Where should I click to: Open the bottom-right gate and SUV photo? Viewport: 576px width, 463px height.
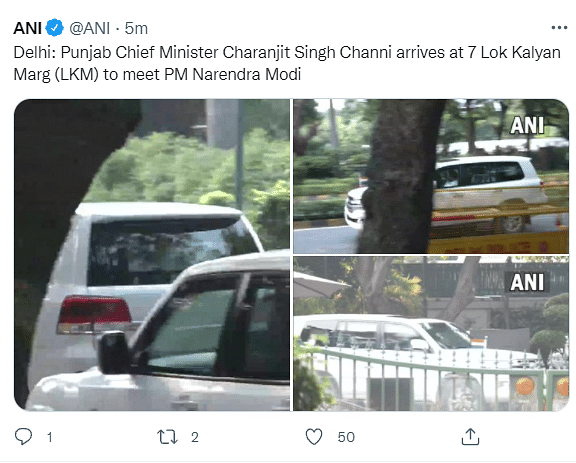[x=431, y=334]
